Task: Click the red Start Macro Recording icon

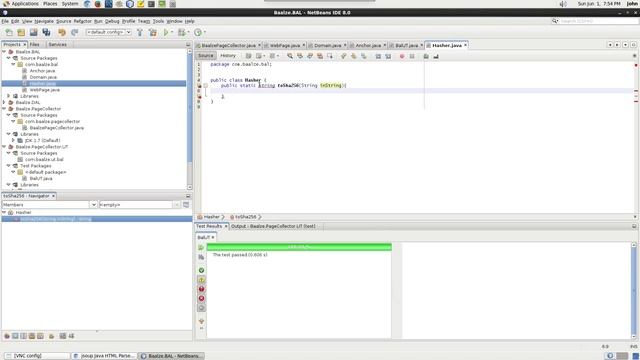Action: pyautogui.click(x=402, y=56)
